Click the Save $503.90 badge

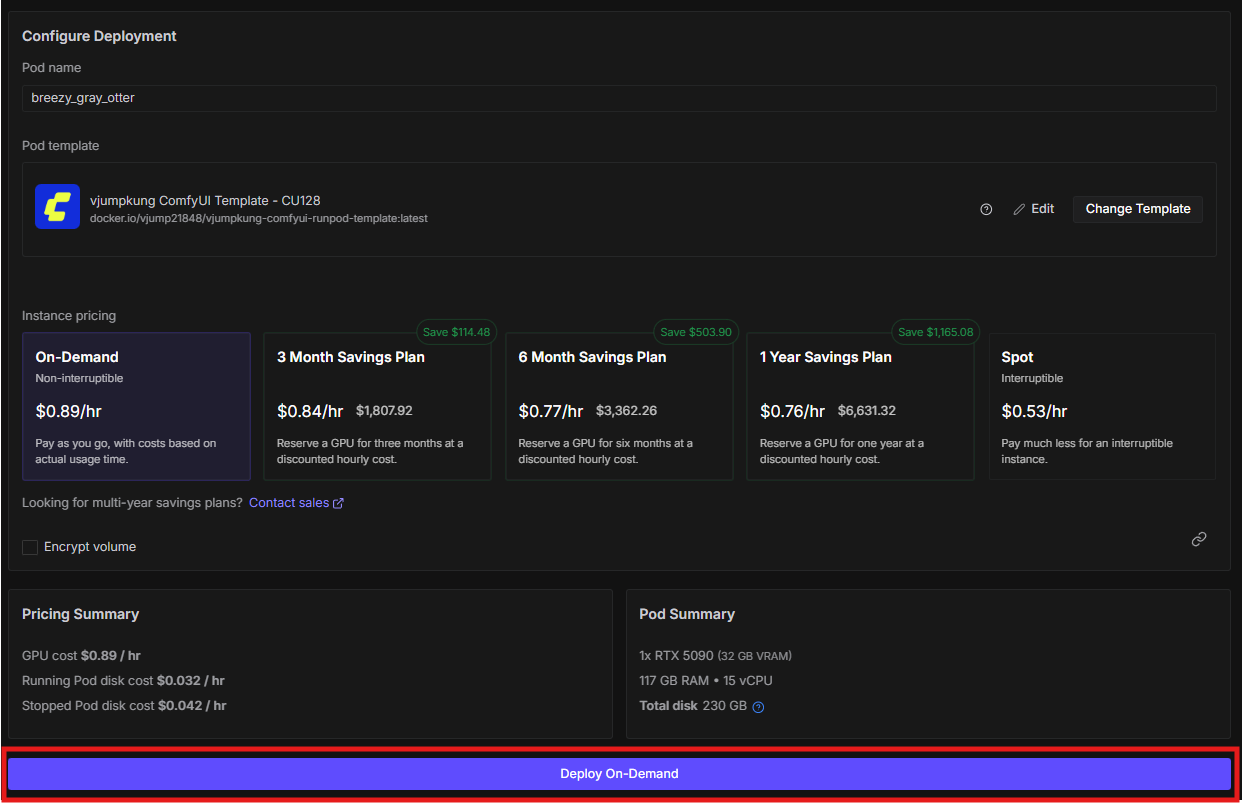click(x=696, y=332)
